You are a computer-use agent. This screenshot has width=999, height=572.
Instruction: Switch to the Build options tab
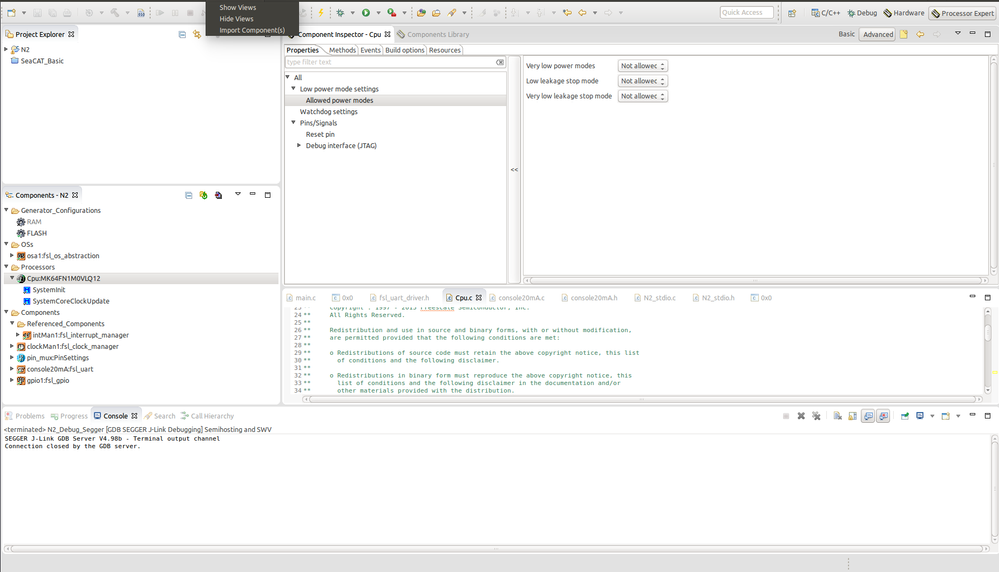click(x=405, y=50)
